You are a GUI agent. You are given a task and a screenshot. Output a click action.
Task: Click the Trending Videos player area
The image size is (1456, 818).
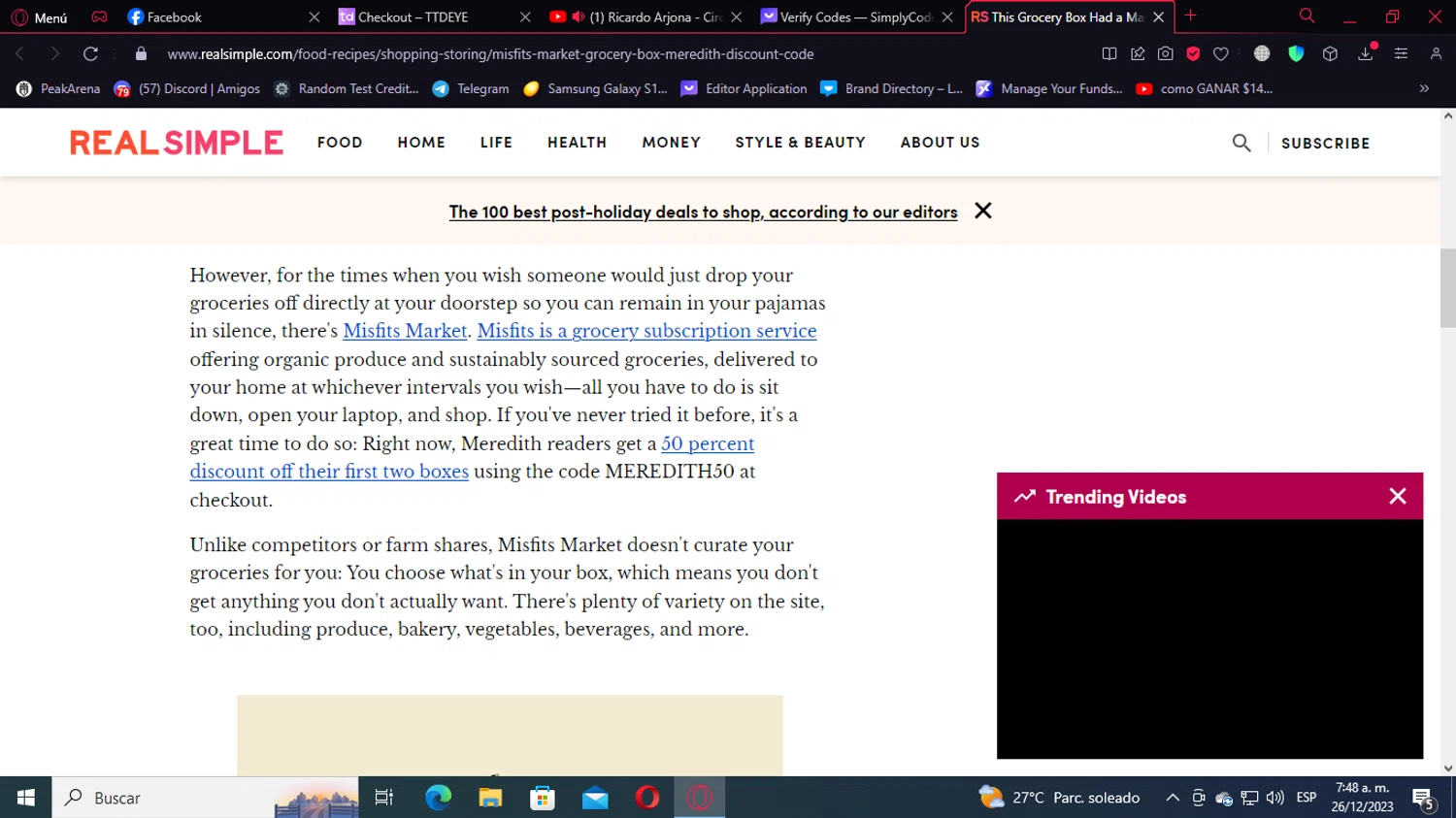pyautogui.click(x=1209, y=638)
